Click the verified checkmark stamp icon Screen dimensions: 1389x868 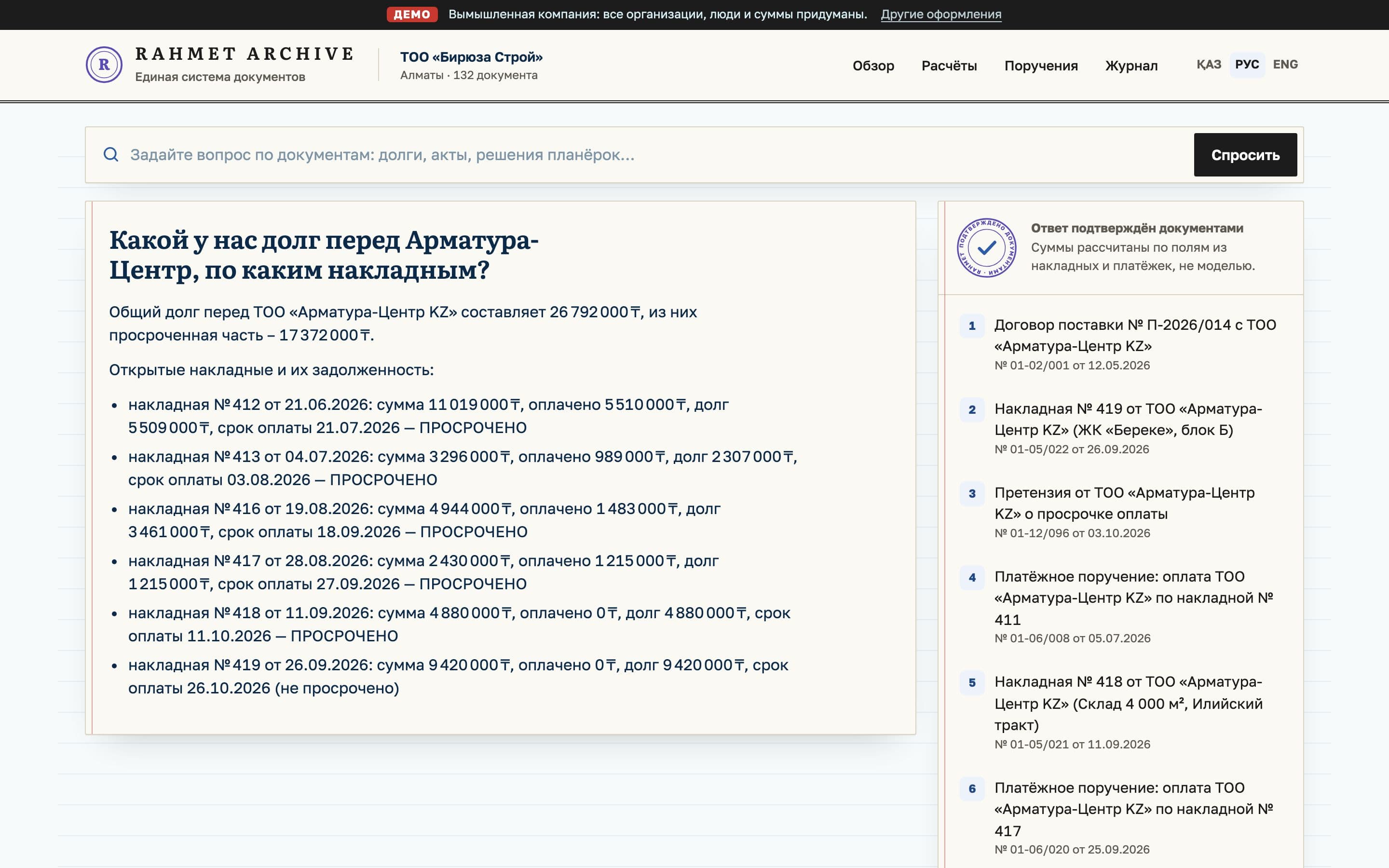pos(986,247)
